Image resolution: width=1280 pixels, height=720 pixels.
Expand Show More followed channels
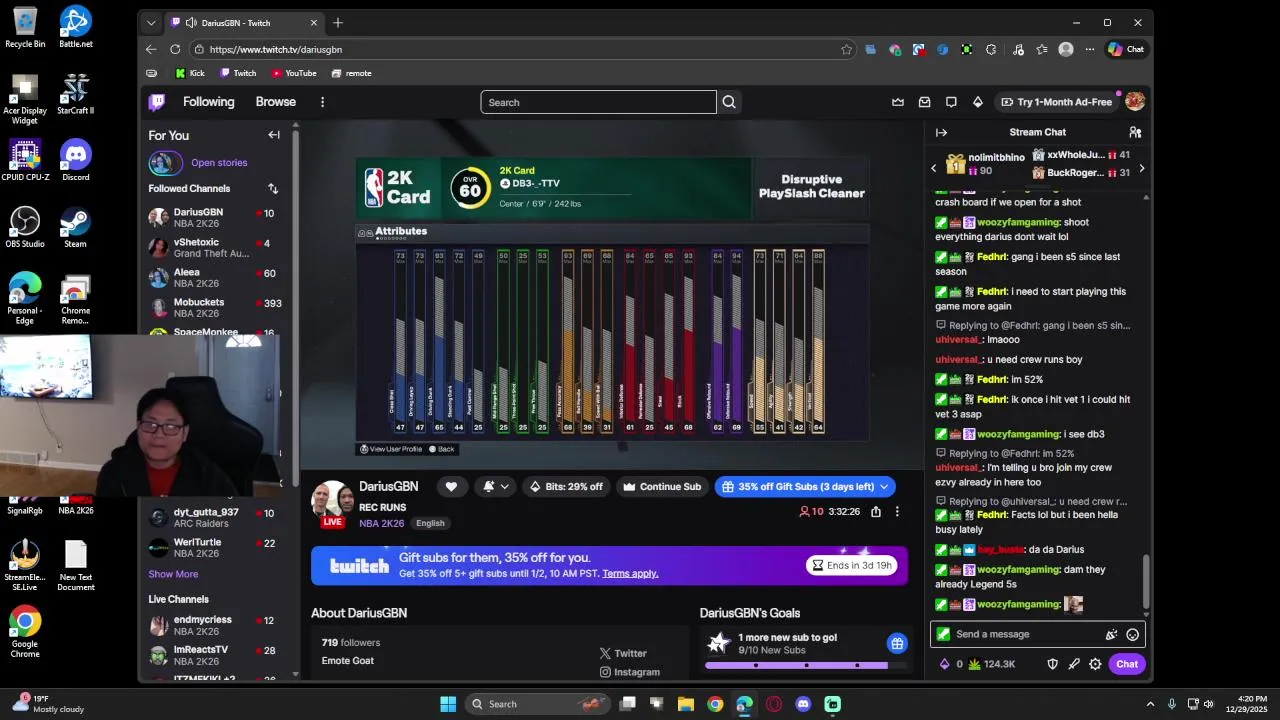173,574
